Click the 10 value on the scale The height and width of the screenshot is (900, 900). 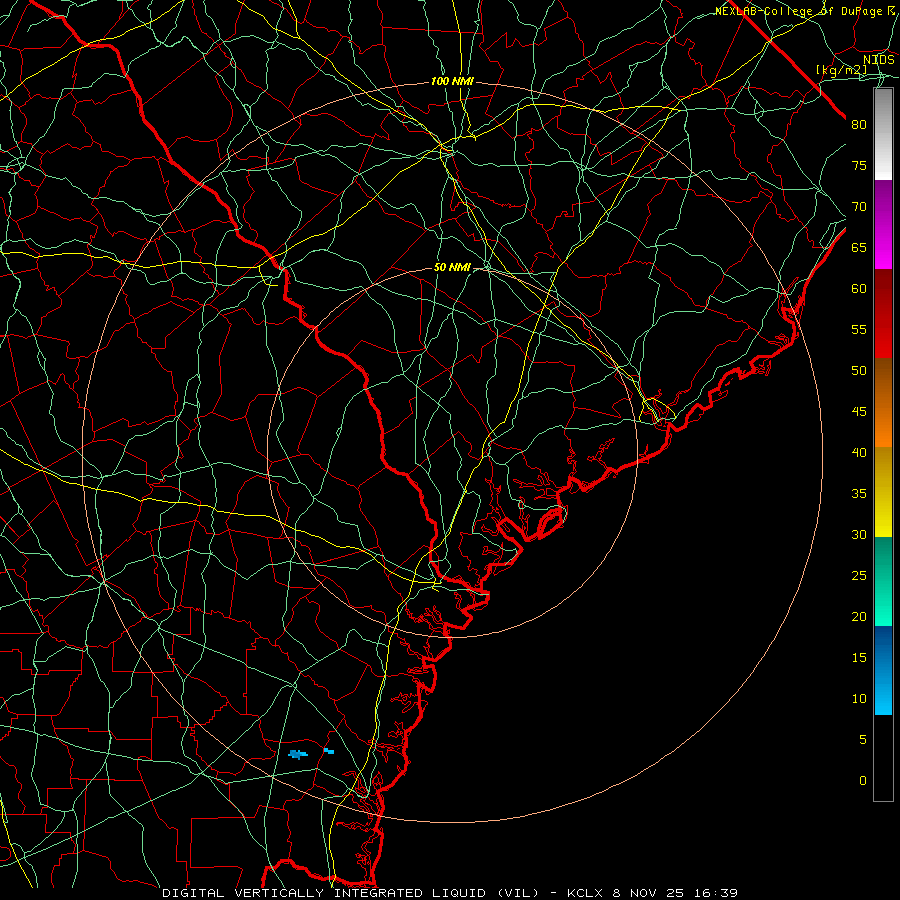859,699
